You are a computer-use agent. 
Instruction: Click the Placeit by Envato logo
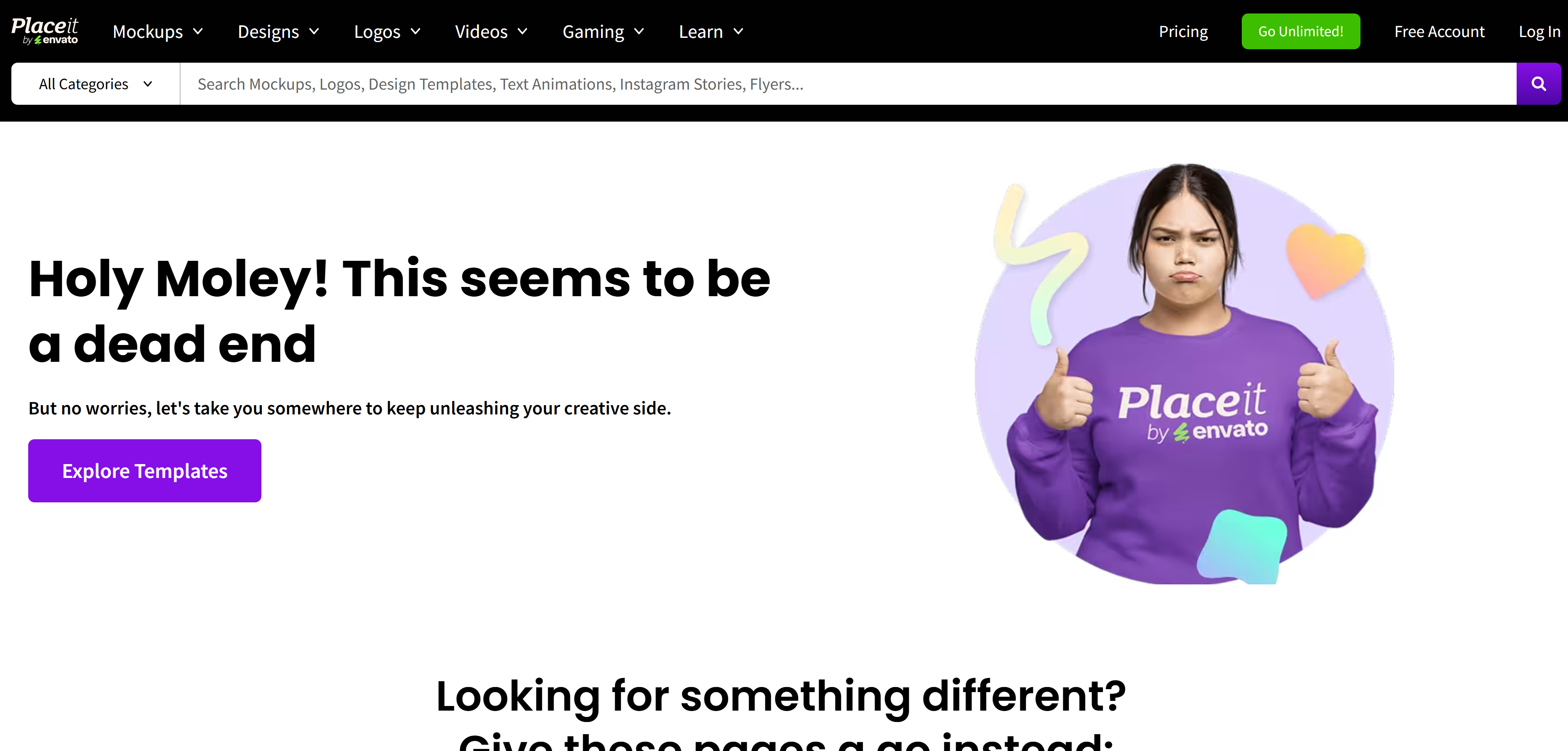(45, 31)
